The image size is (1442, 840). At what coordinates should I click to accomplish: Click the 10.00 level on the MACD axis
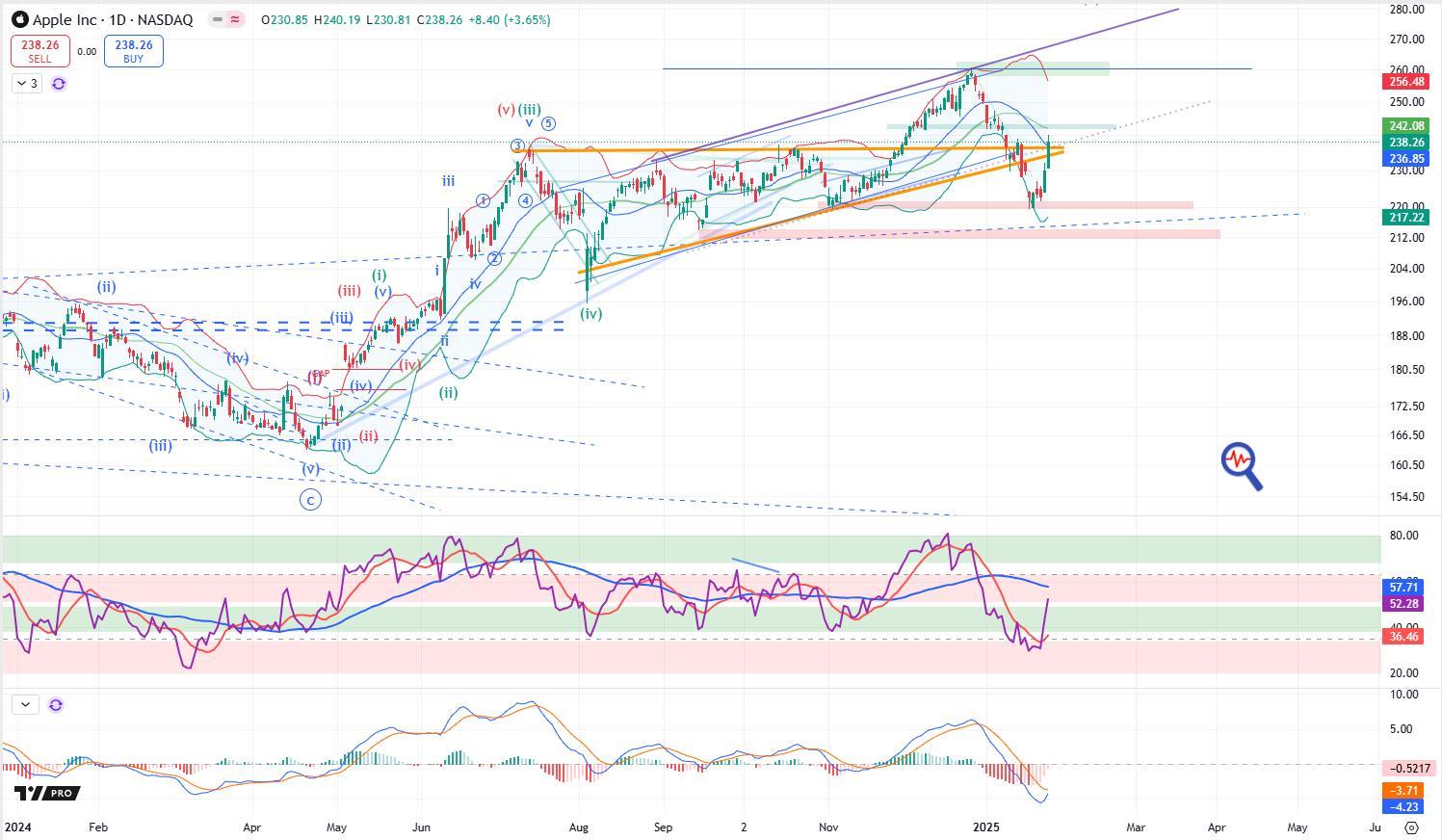pos(1403,695)
